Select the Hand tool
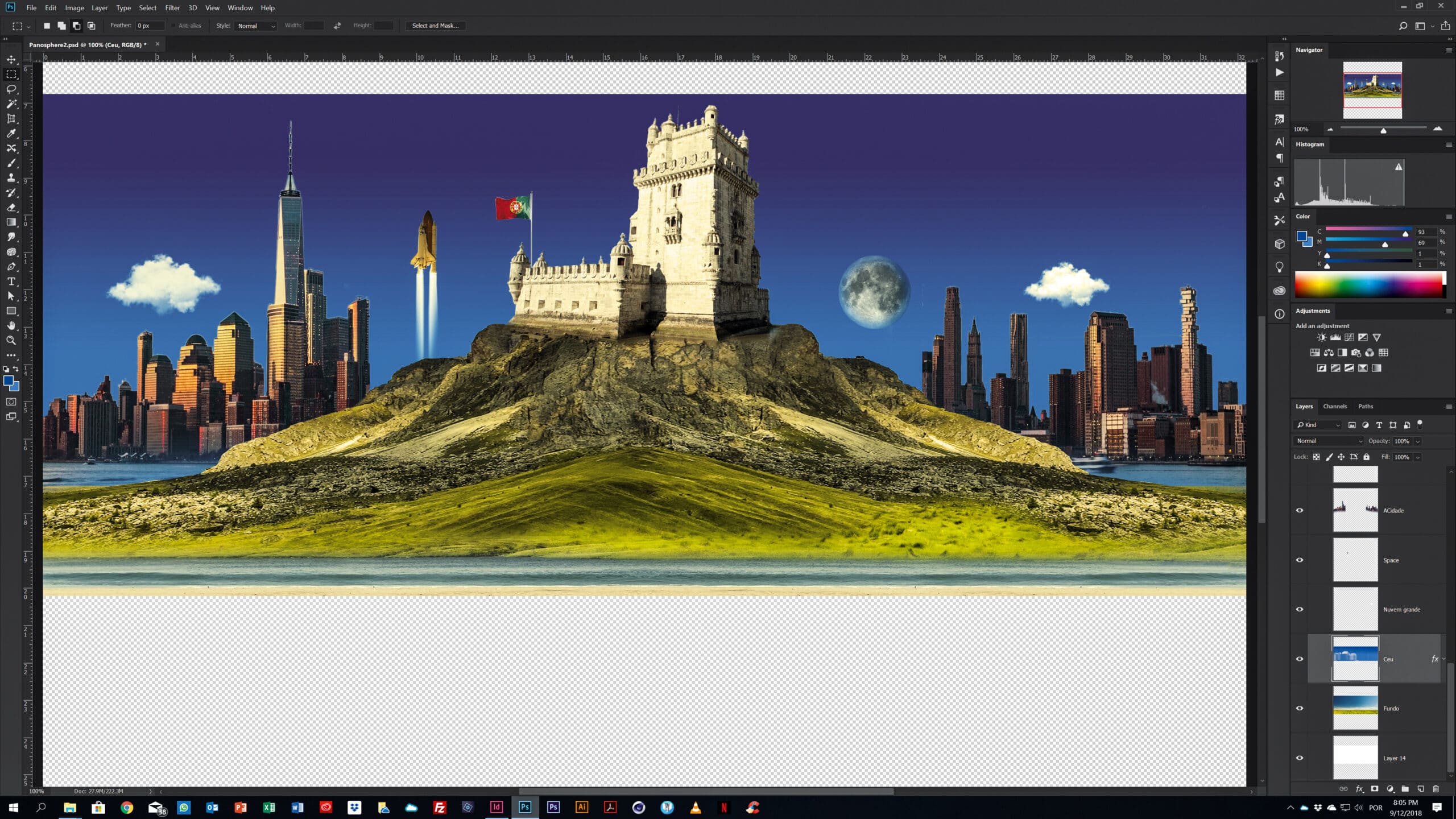1456x819 pixels. click(x=11, y=326)
